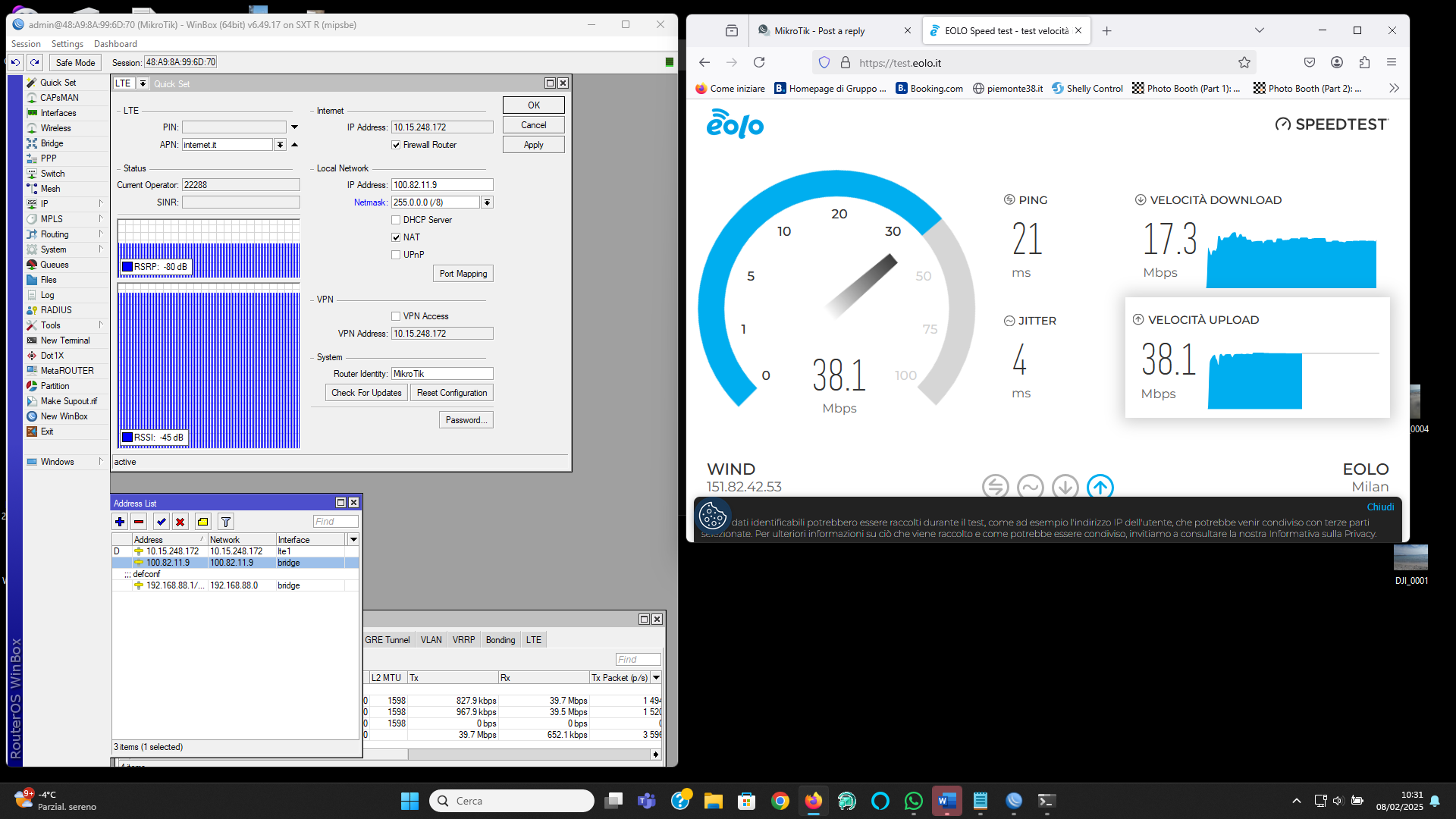The width and height of the screenshot is (1456, 819).
Task: Toggle NAT checkbox
Action: 396,237
